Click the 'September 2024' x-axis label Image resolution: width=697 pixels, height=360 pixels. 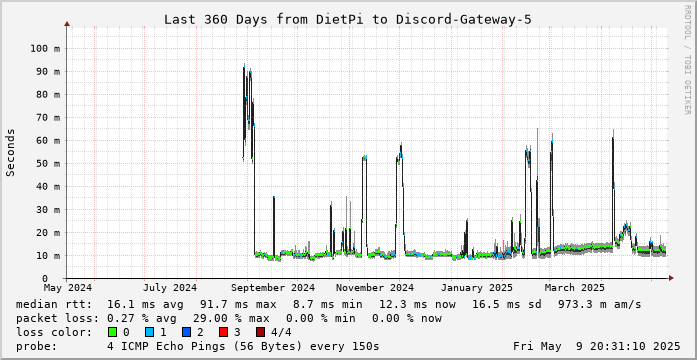(273, 288)
